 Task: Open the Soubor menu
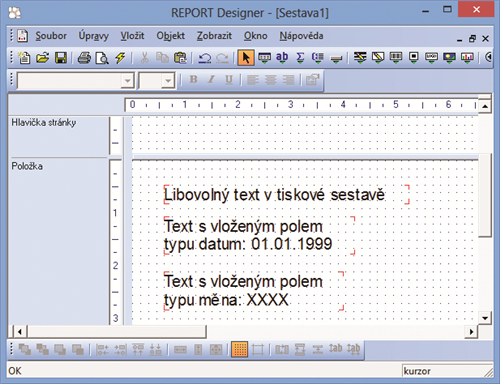tap(51, 36)
